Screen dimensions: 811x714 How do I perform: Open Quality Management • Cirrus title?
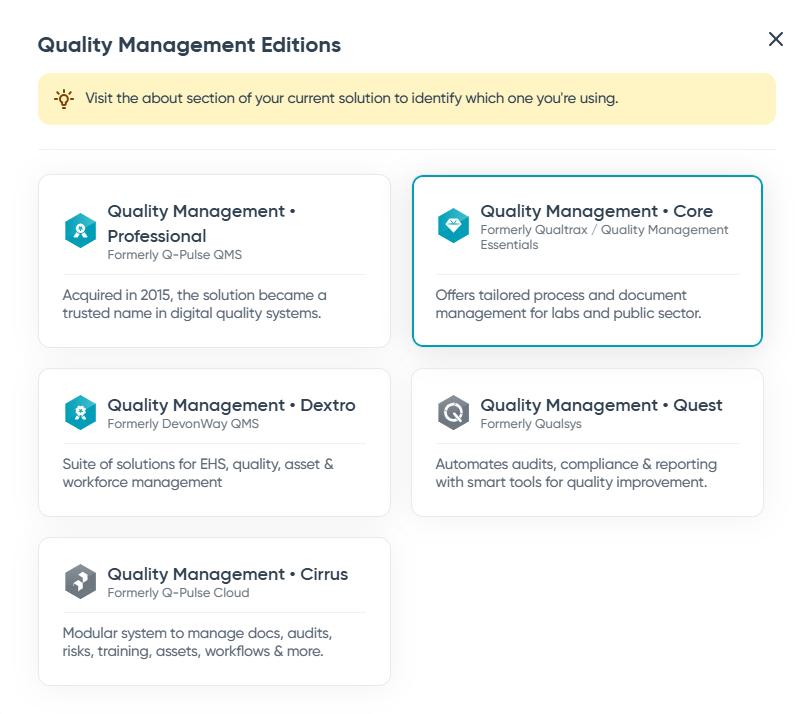pyautogui.click(x=227, y=574)
